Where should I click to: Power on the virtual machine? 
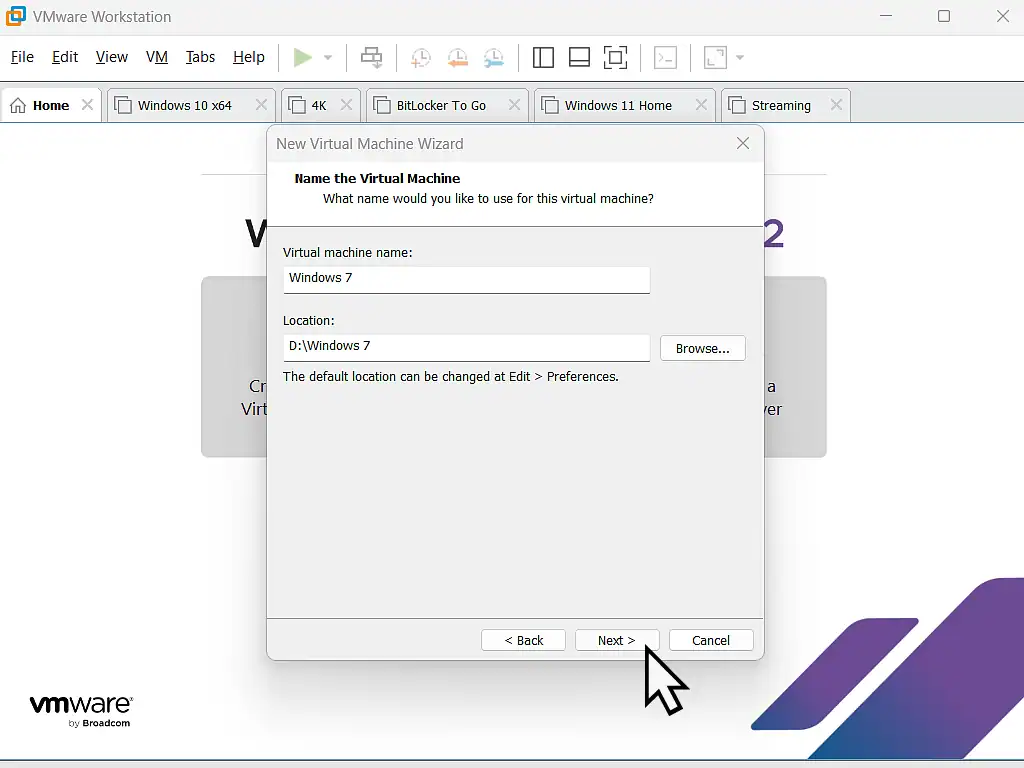(x=303, y=57)
